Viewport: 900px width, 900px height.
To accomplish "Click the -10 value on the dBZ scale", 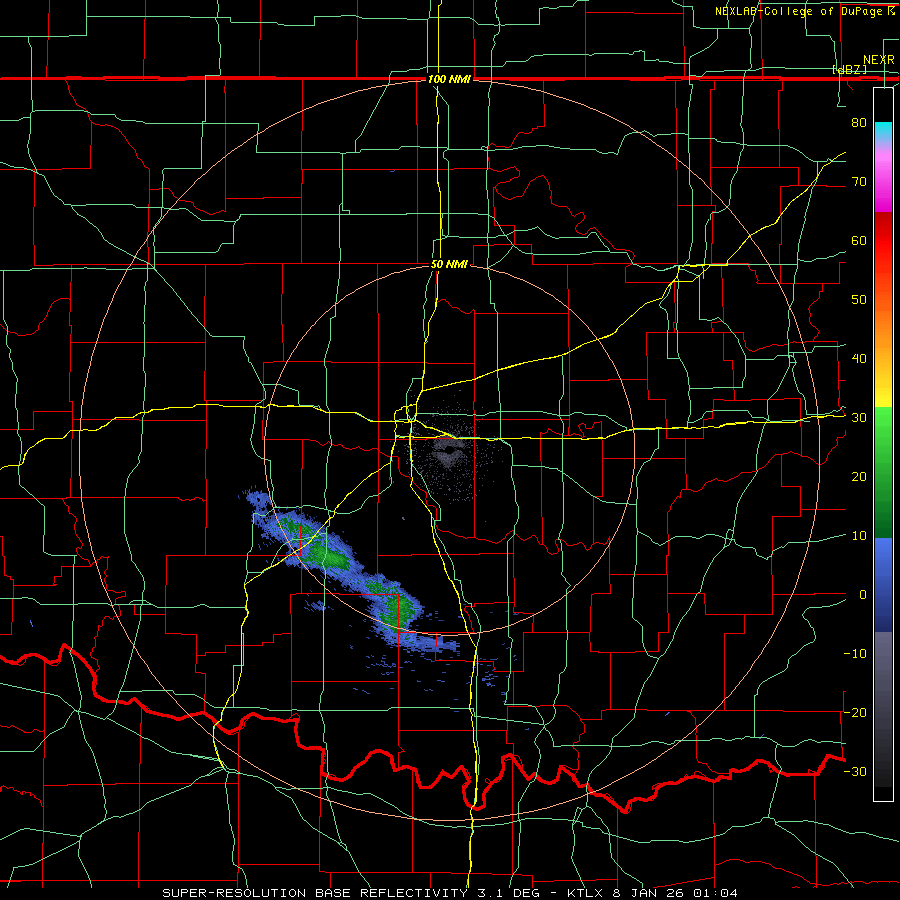I will 855,654.
